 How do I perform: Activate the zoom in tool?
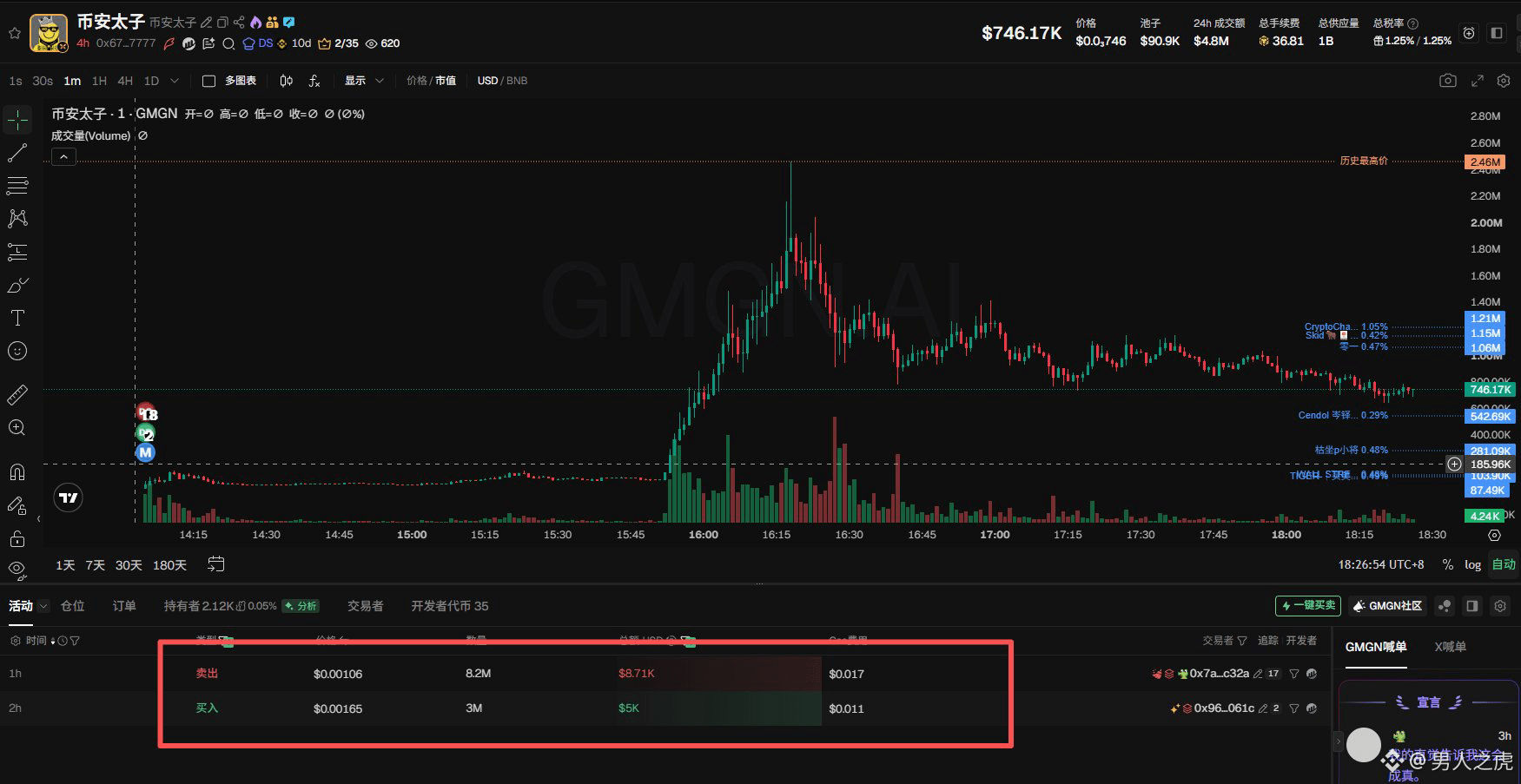pyautogui.click(x=17, y=428)
